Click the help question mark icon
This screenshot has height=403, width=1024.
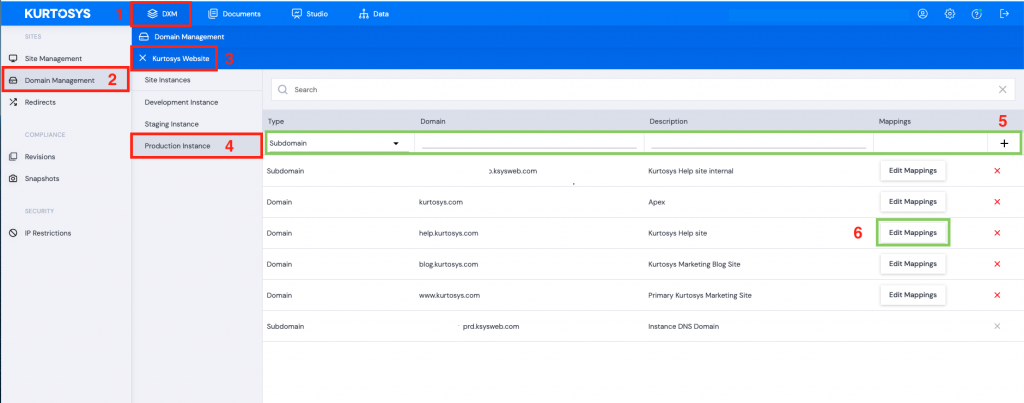point(977,14)
